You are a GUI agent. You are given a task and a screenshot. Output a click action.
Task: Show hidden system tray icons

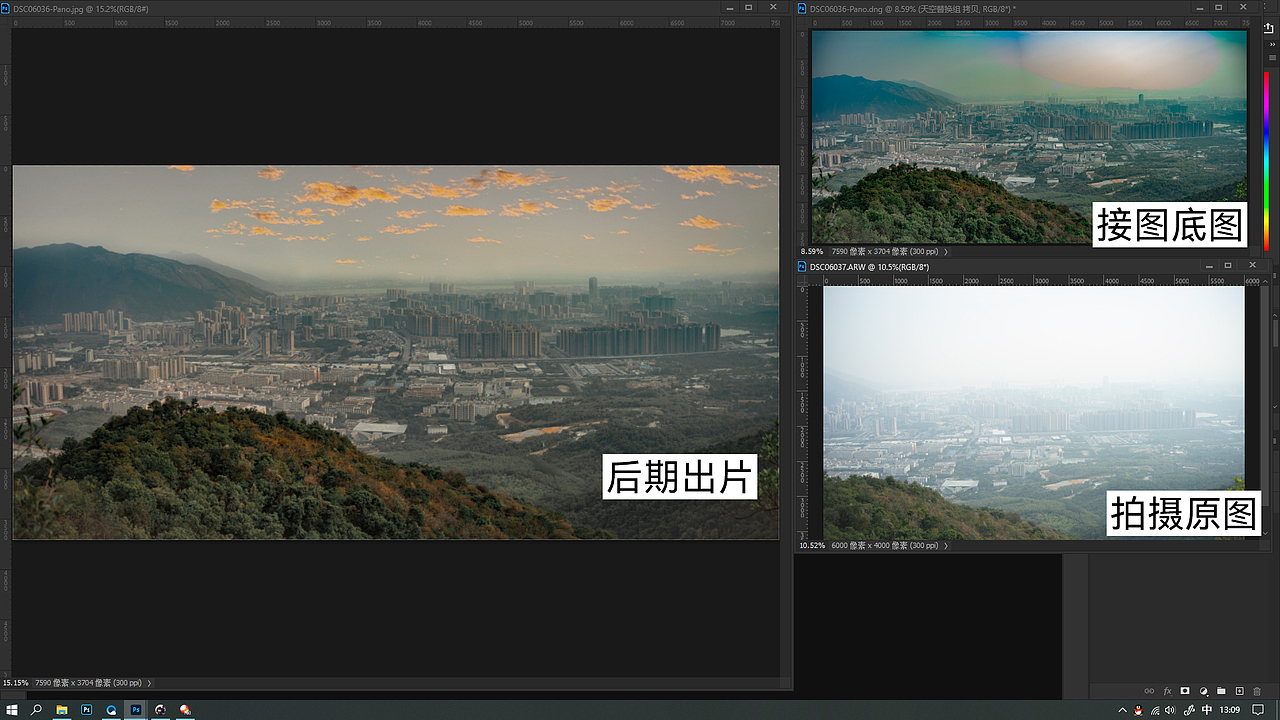(1123, 710)
